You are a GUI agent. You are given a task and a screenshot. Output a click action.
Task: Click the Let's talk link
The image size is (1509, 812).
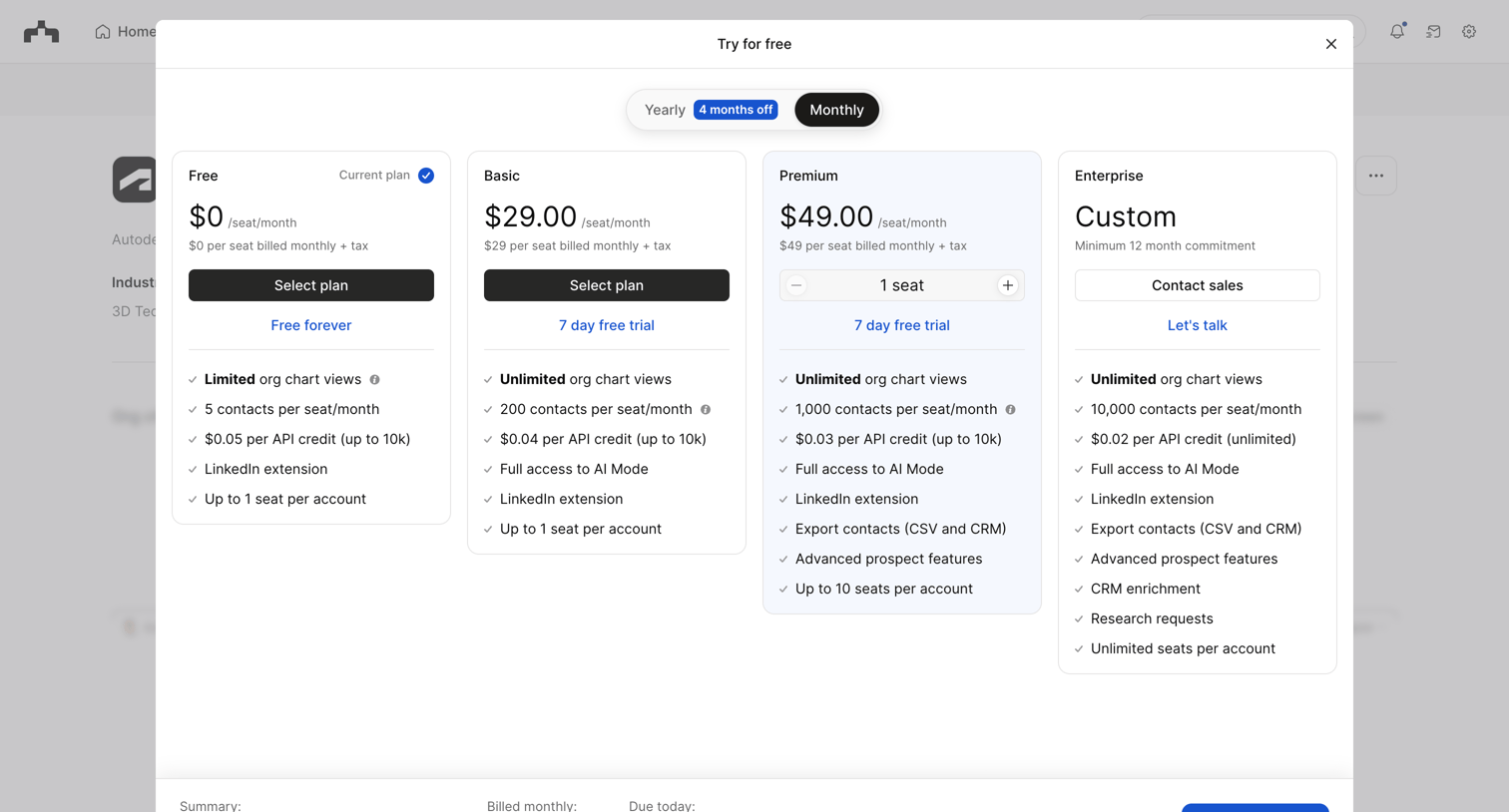(x=1197, y=325)
